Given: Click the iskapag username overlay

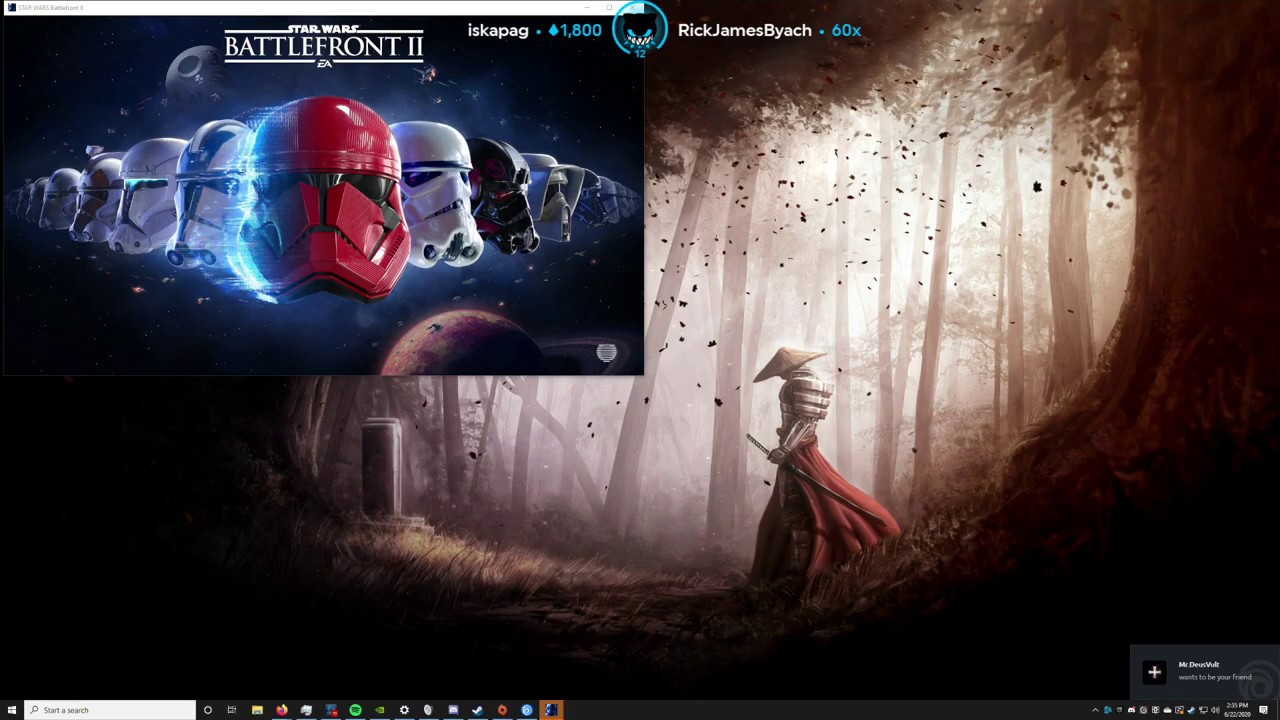Looking at the screenshot, I should click(x=497, y=31).
